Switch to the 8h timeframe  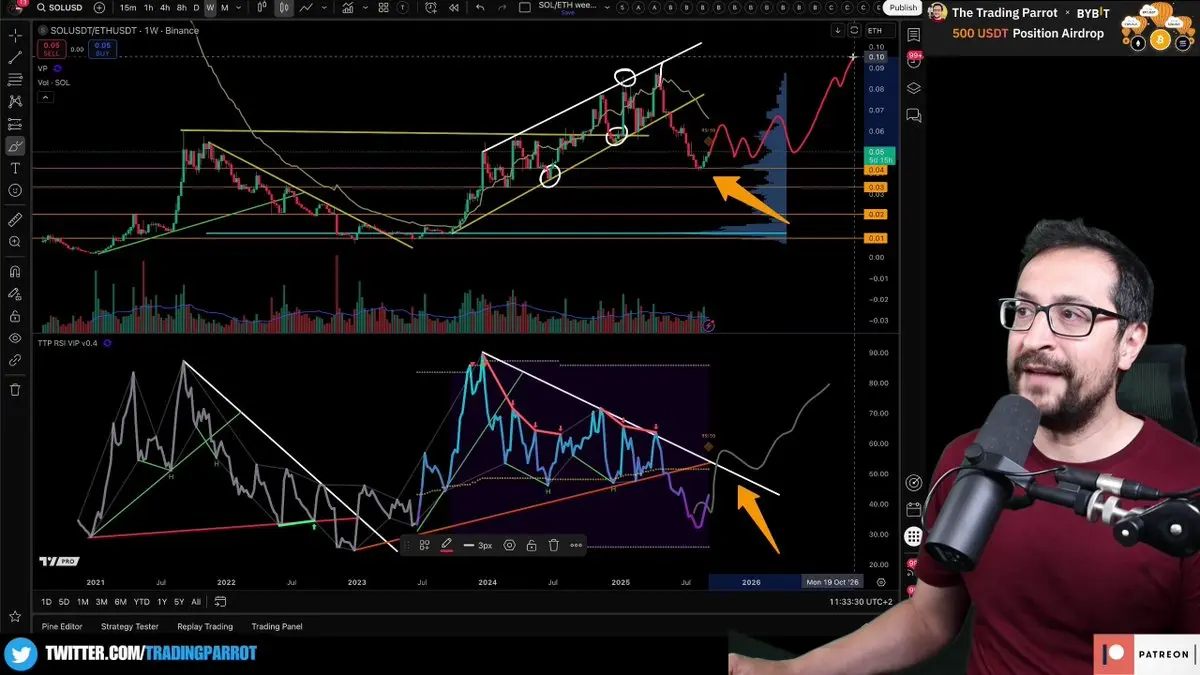coord(181,8)
